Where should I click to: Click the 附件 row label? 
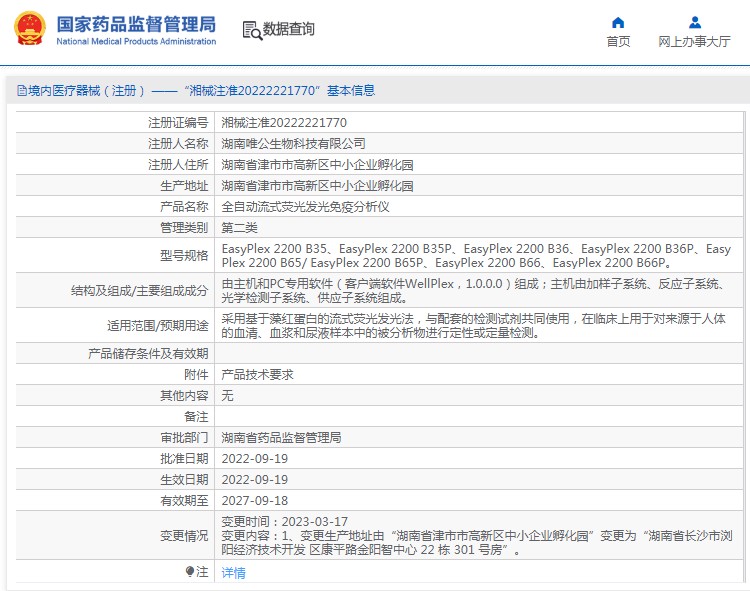click(x=196, y=374)
